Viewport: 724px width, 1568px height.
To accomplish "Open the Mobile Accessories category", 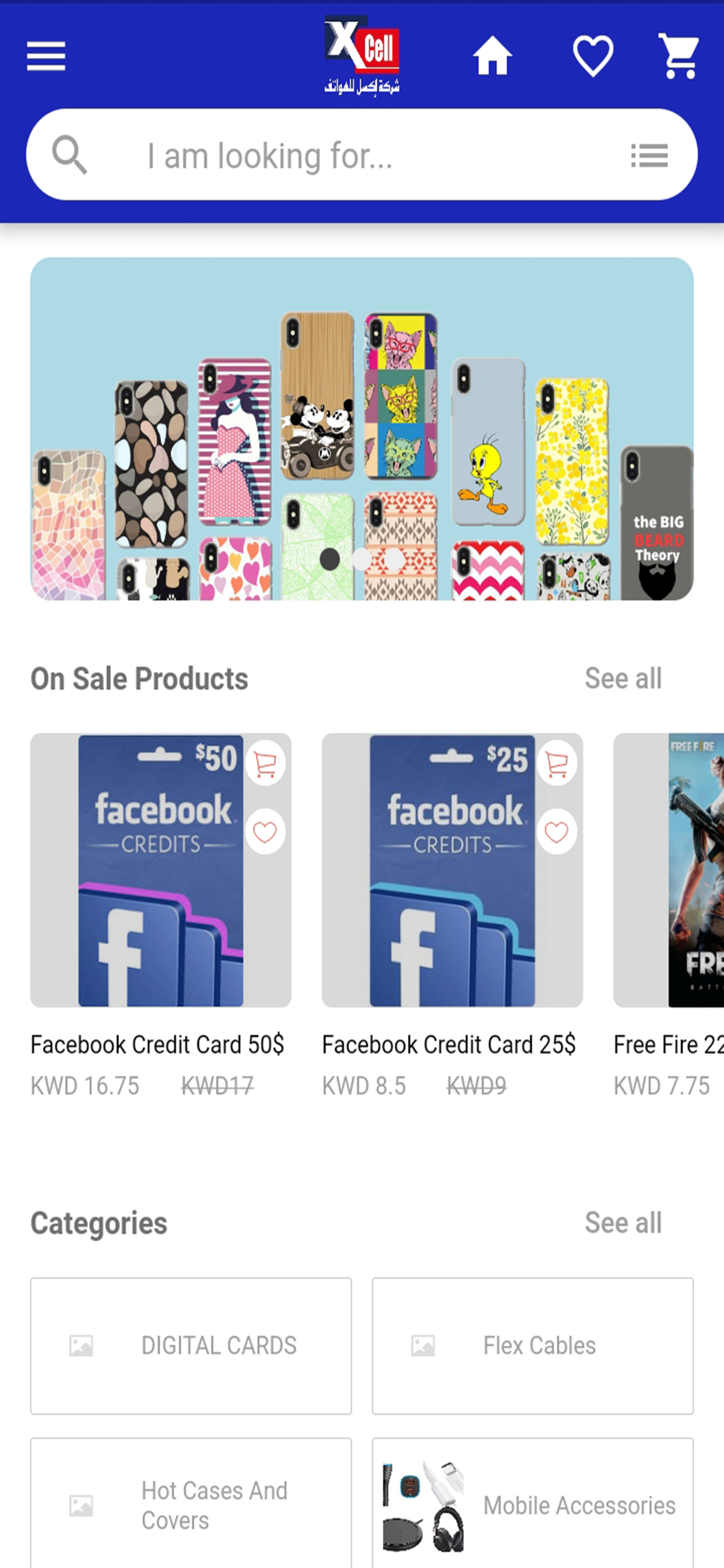I will point(533,1503).
